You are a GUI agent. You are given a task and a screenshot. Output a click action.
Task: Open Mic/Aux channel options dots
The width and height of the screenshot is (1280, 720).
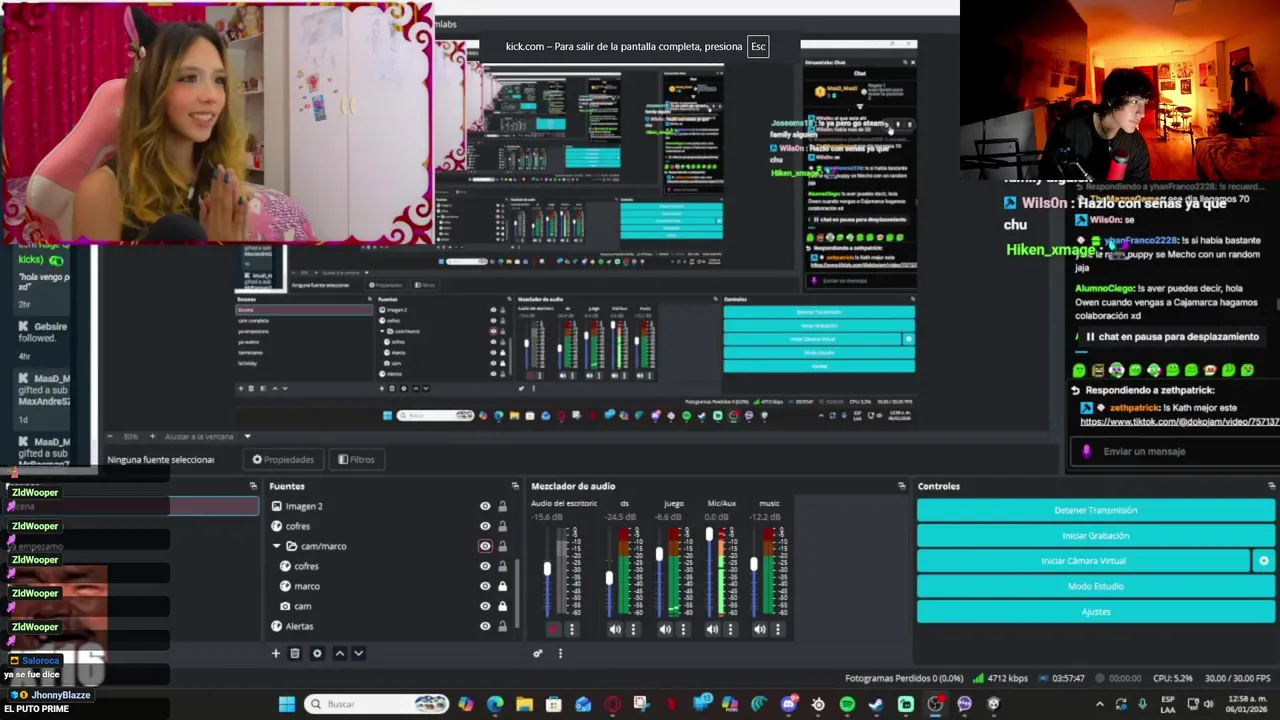[730, 629]
